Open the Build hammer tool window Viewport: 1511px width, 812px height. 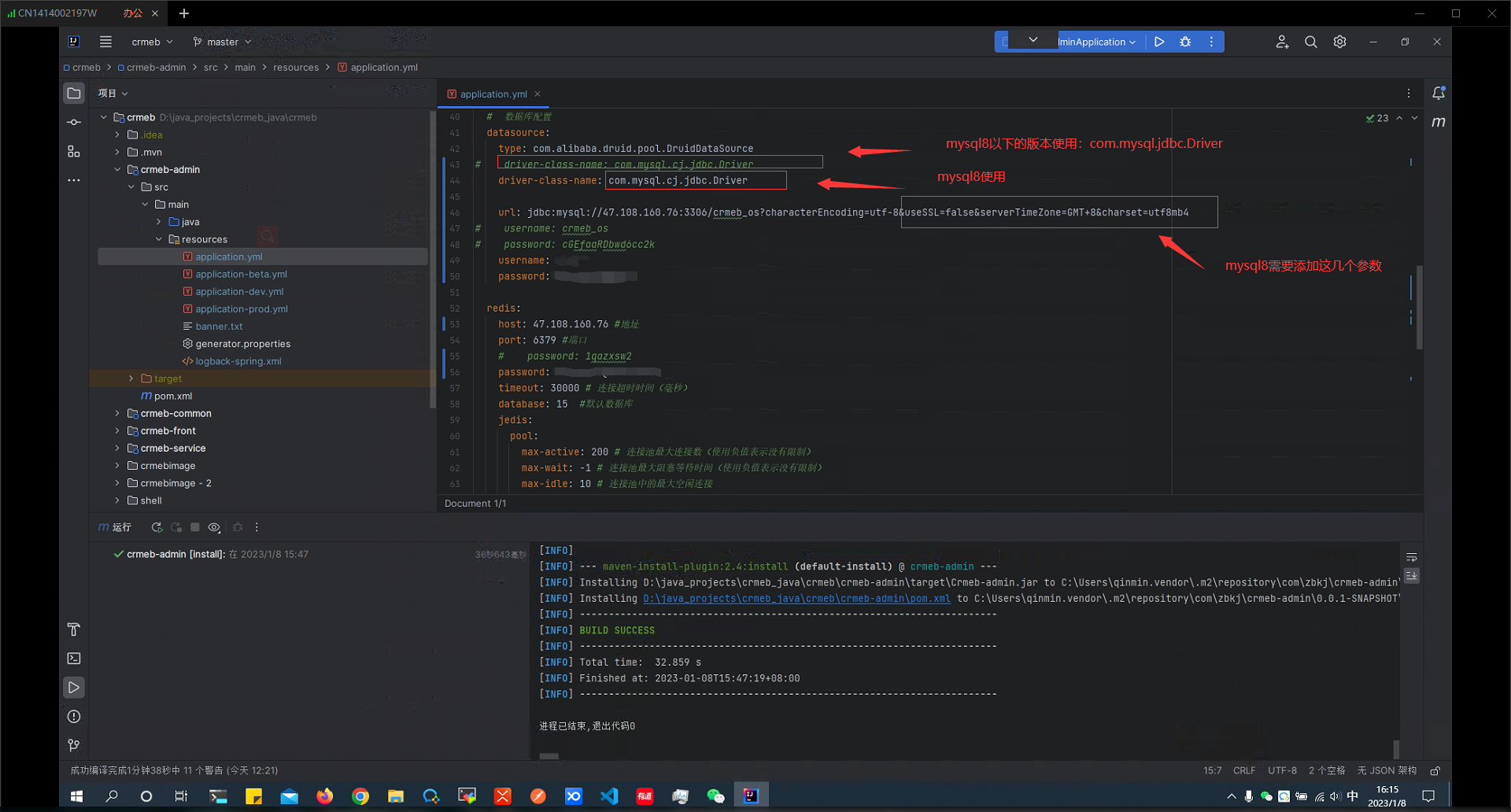(74, 629)
